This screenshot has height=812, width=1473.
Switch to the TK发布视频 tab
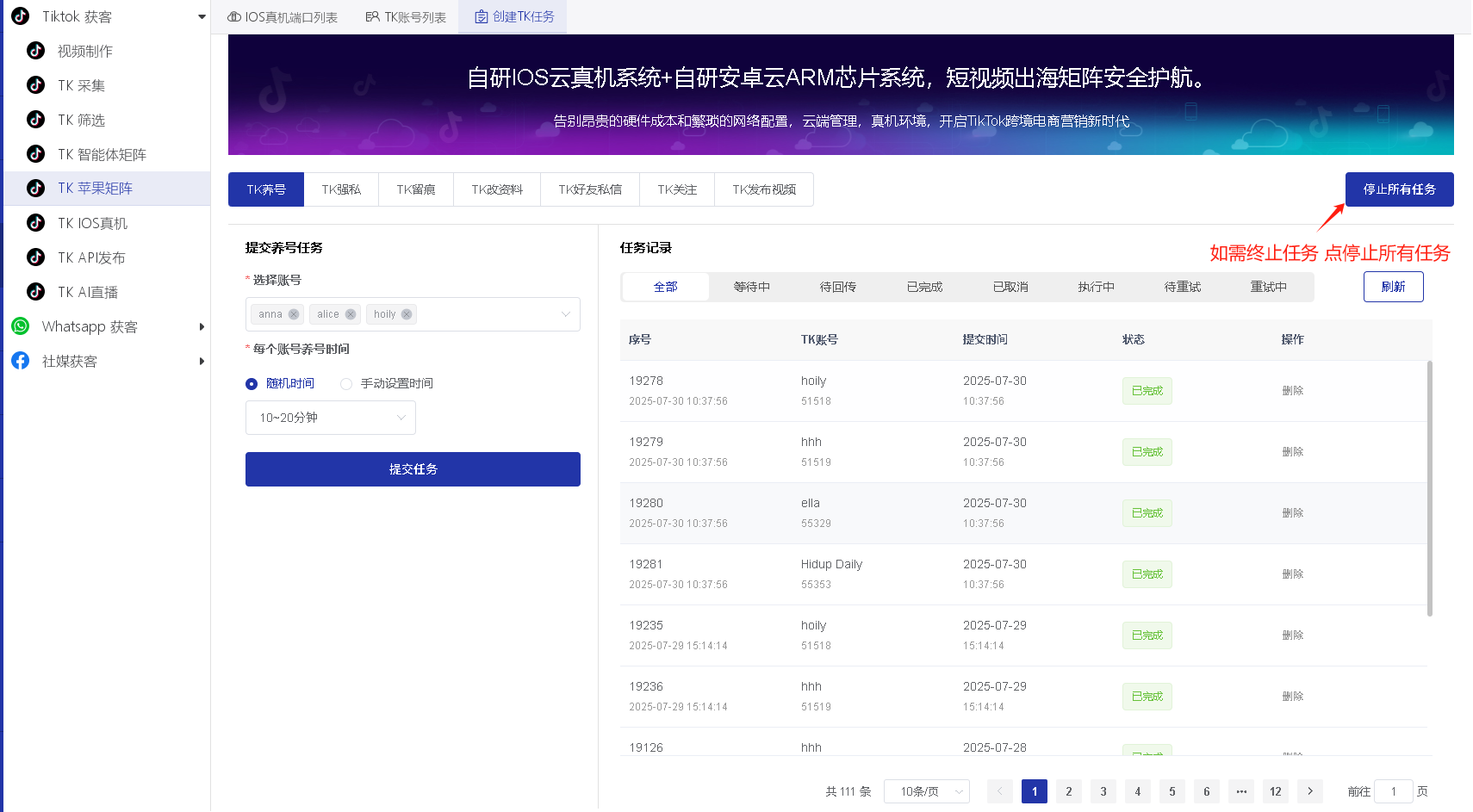(x=763, y=189)
